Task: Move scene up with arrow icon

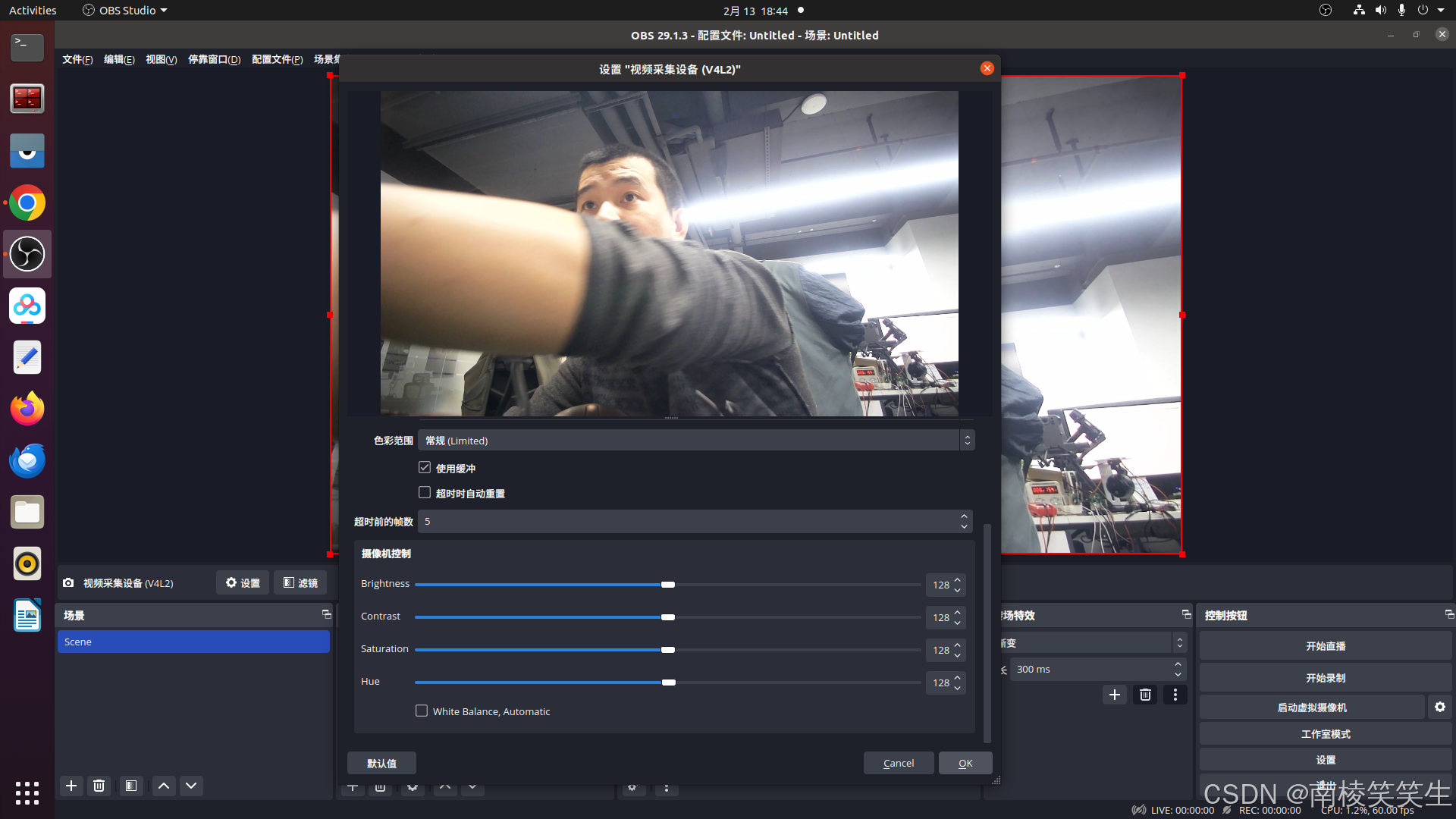Action: click(164, 786)
